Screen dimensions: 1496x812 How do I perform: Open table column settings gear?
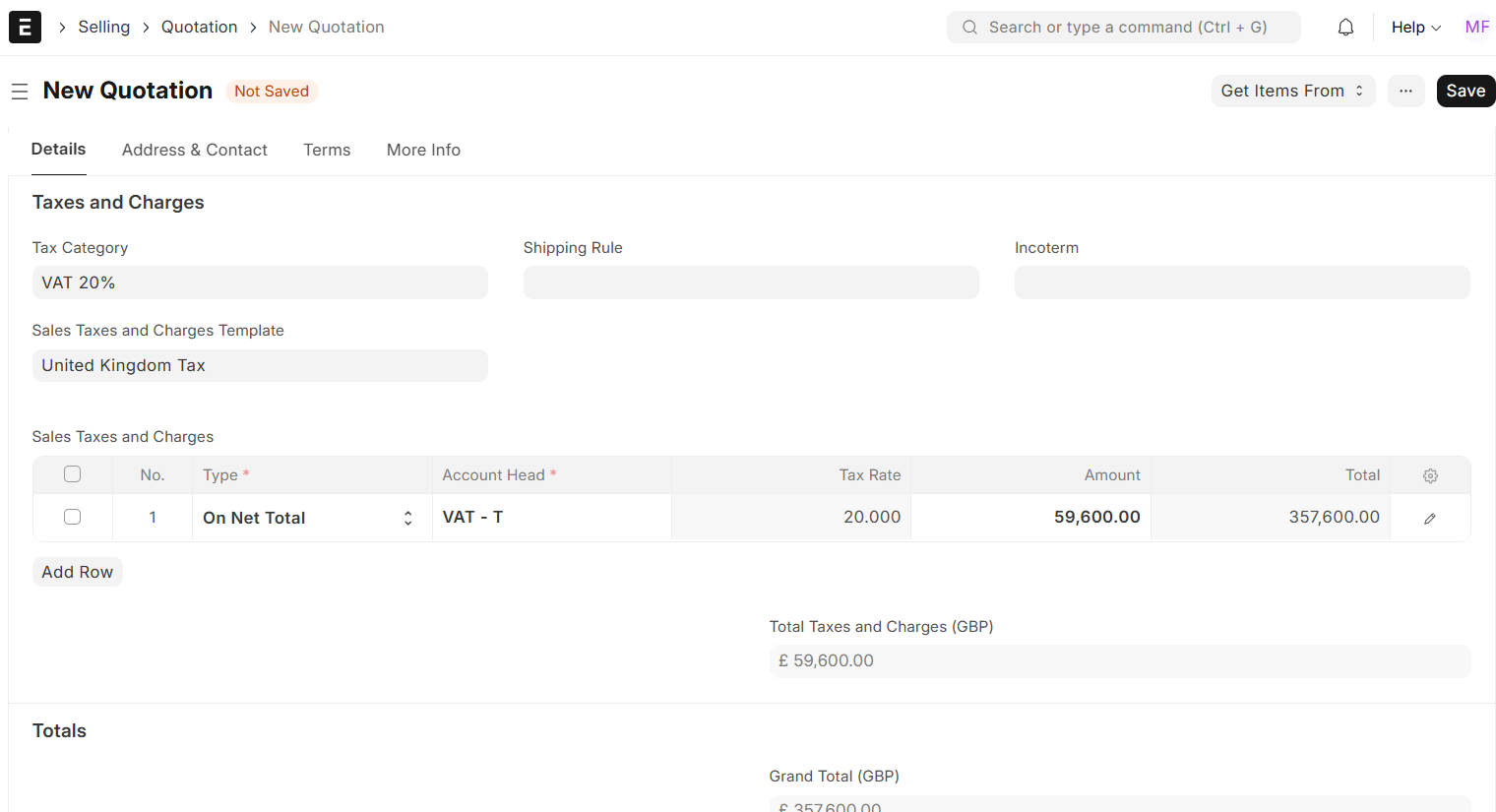tap(1430, 475)
